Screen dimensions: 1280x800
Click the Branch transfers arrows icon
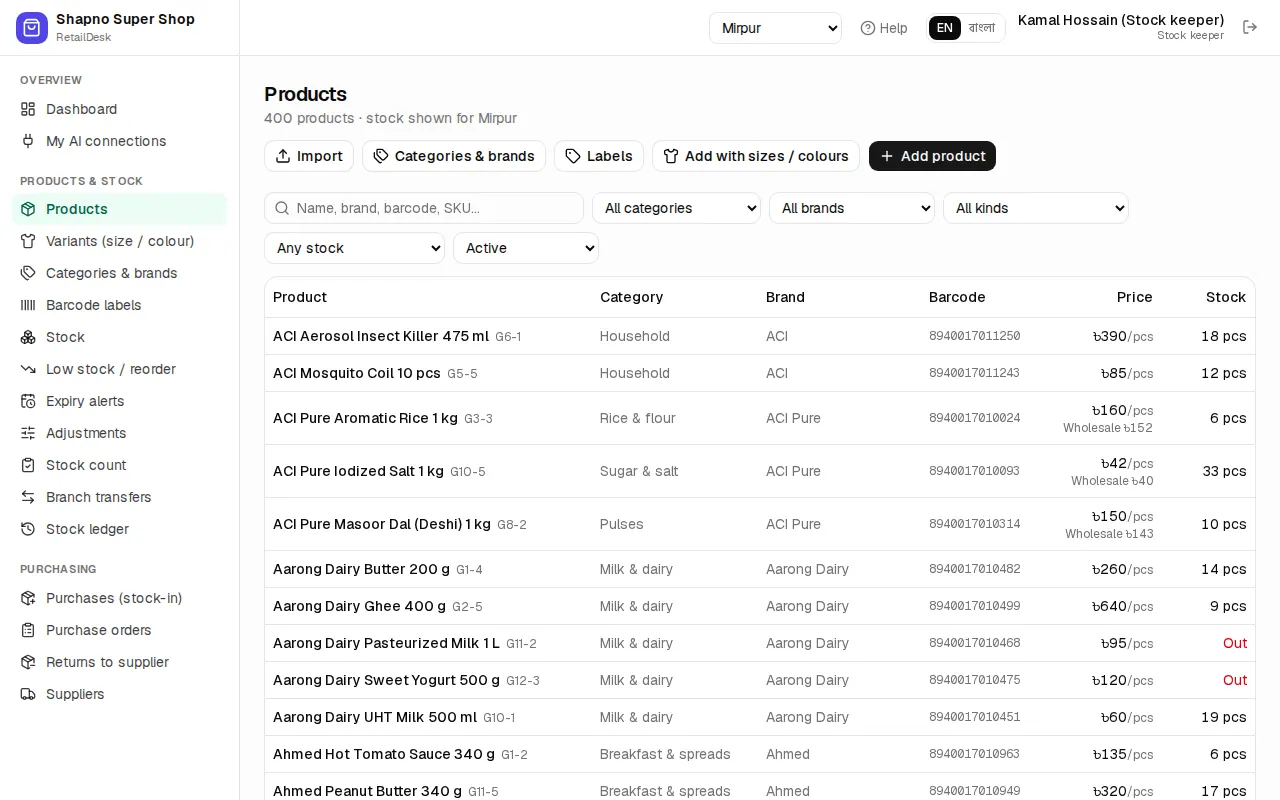28,497
